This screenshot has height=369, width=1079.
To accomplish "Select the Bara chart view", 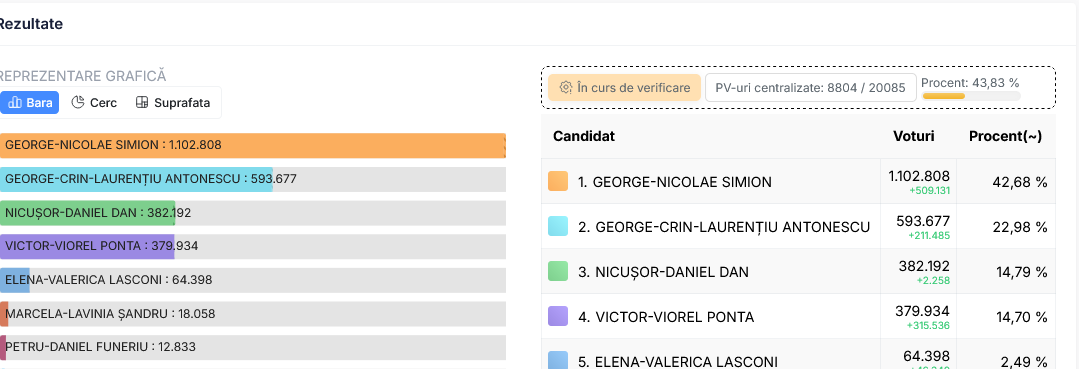I will [30, 103].
